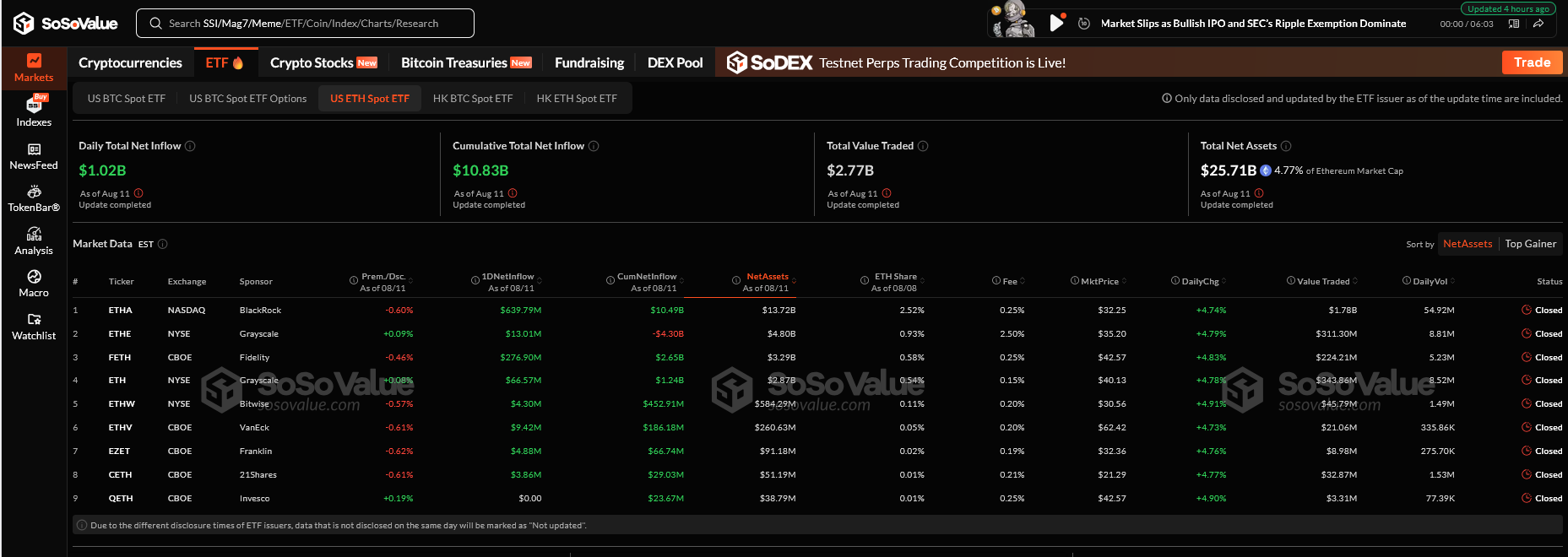
Task: Play the market news audio briefing
Action: [x=1056, y=23]
